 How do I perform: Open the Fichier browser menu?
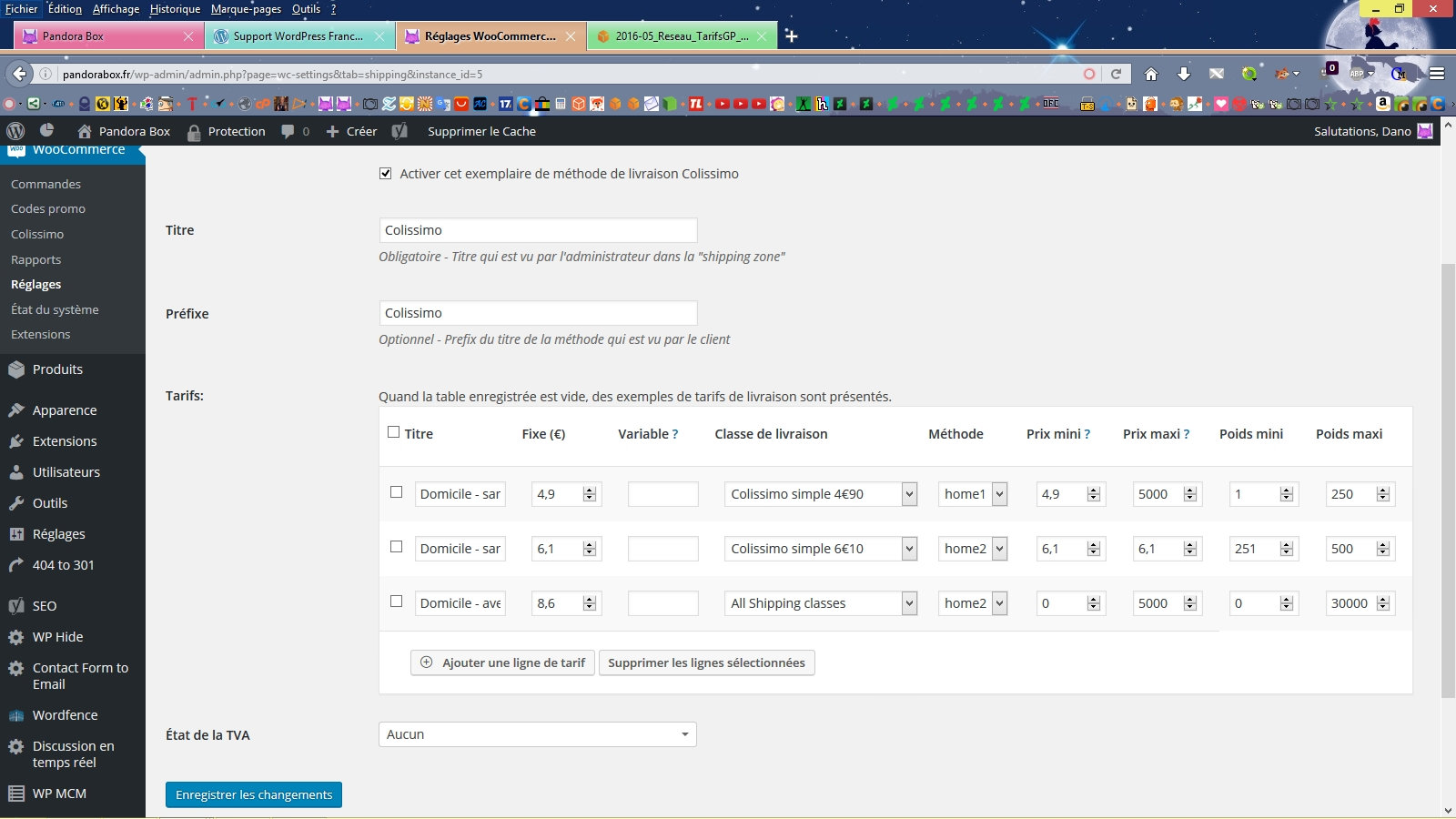pyautogui.click(x=22, y=9)
